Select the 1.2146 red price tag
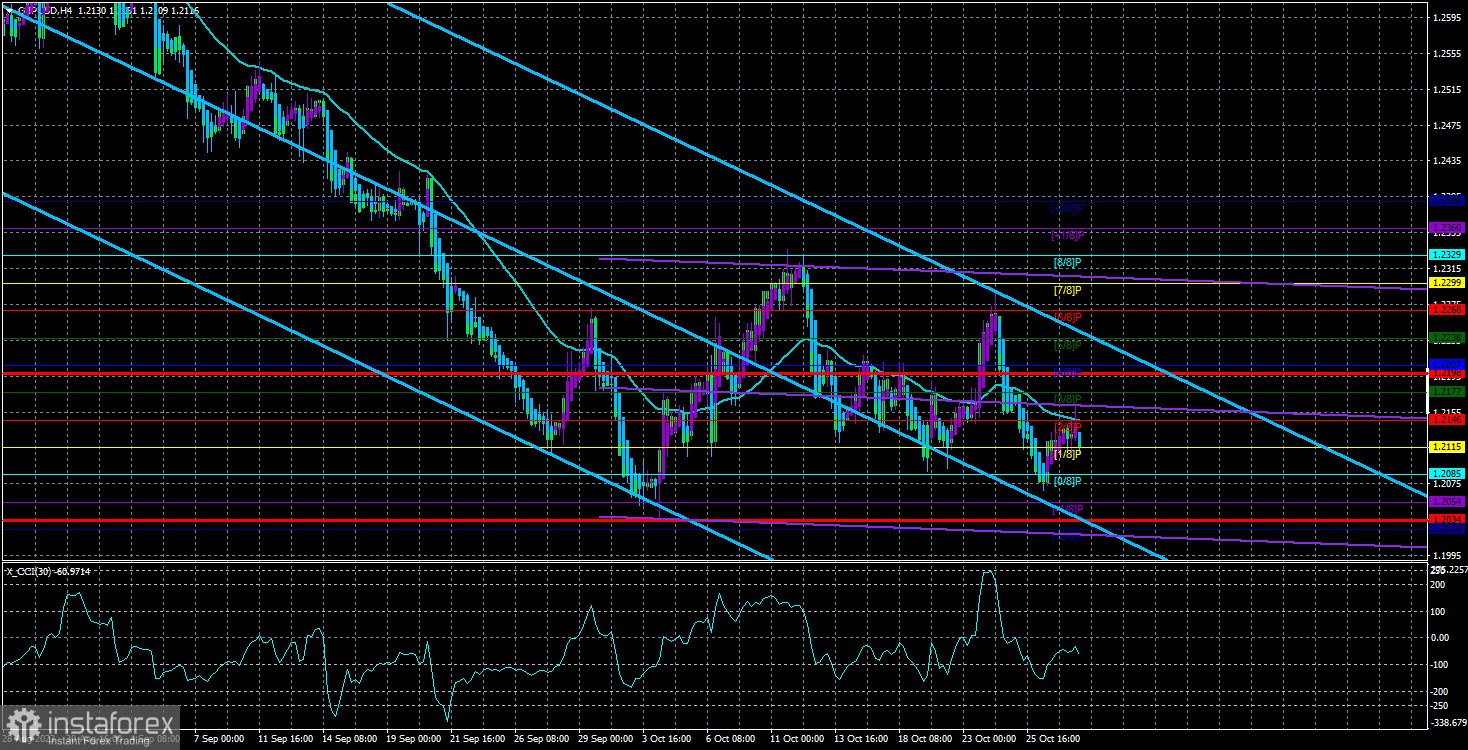Viewport: 1468px width, 750px height. [1447, 420]
